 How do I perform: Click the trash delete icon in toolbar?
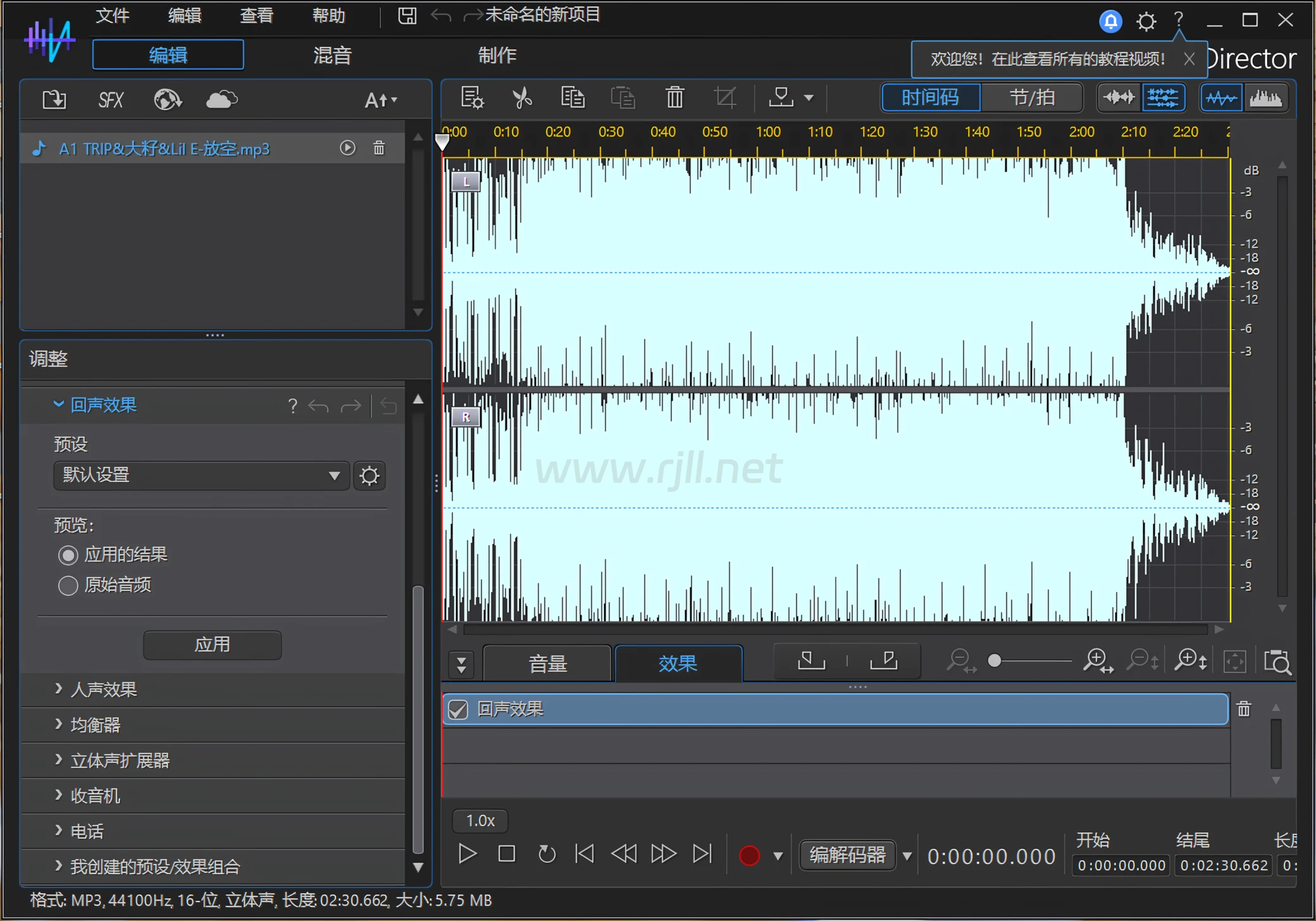pos(674,98)
